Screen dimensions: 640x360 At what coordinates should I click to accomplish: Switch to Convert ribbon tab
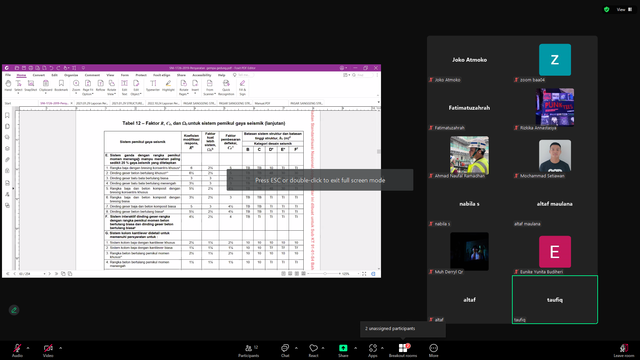click(x=39, y=75)
